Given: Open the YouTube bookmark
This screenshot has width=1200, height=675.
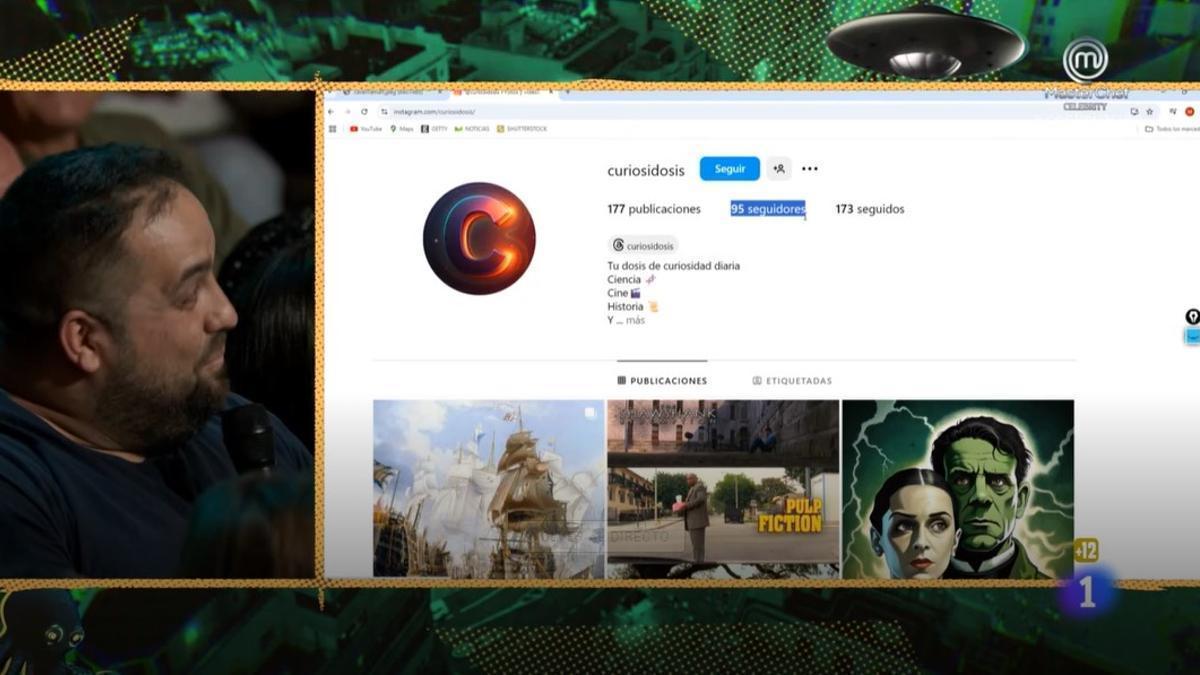Looking at the screenshot, I should click(366, 128).
